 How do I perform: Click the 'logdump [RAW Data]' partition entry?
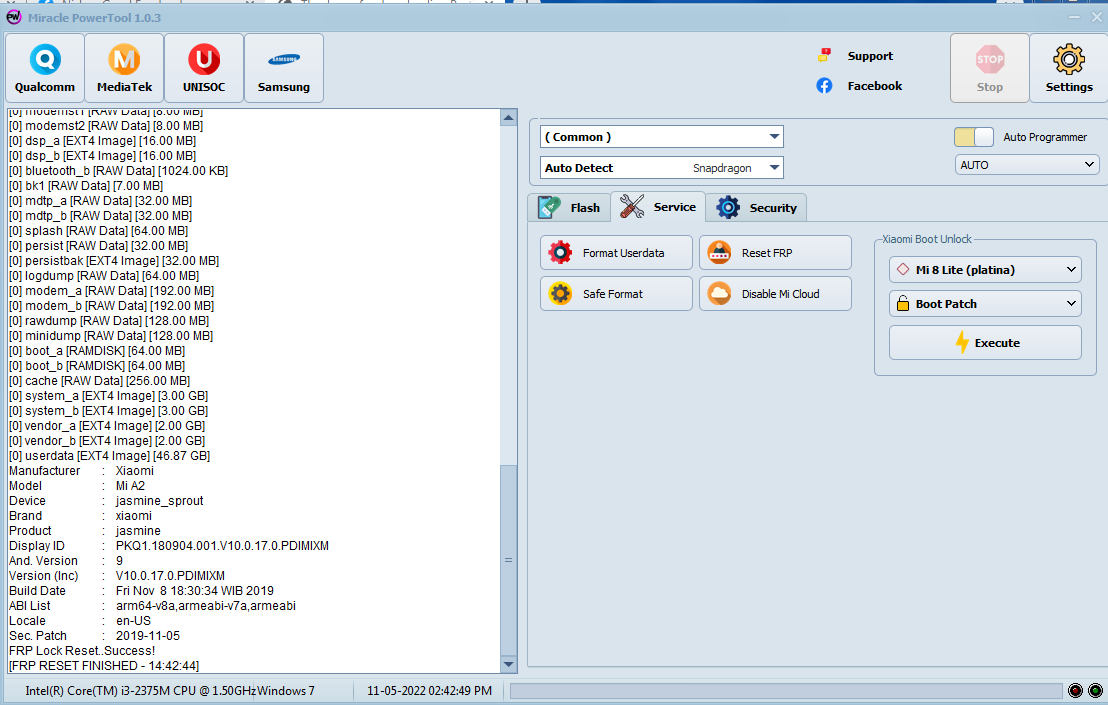104,276
